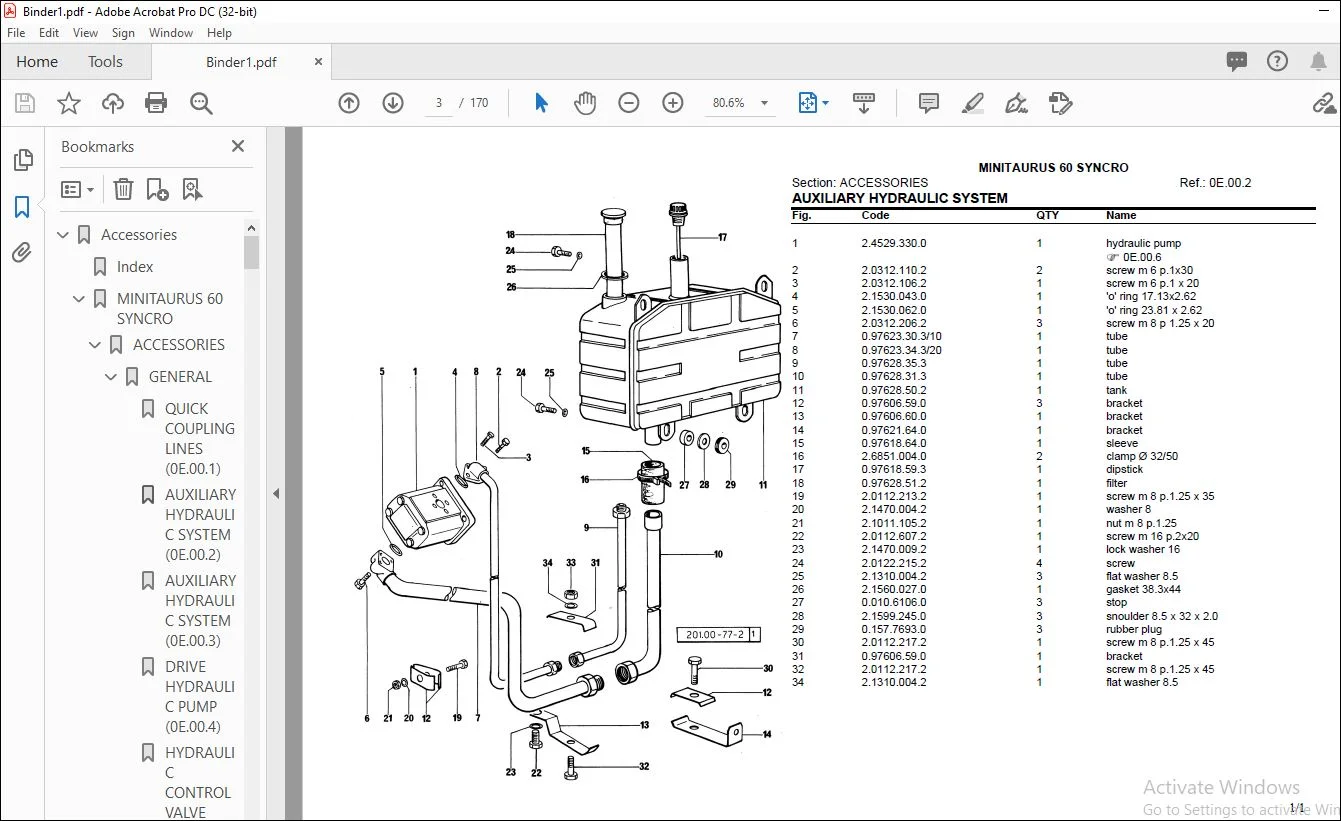This screenshot has height=821, width=1341.
Task: Select the Highlight text pen tool
Action: [x=972, y=103]
